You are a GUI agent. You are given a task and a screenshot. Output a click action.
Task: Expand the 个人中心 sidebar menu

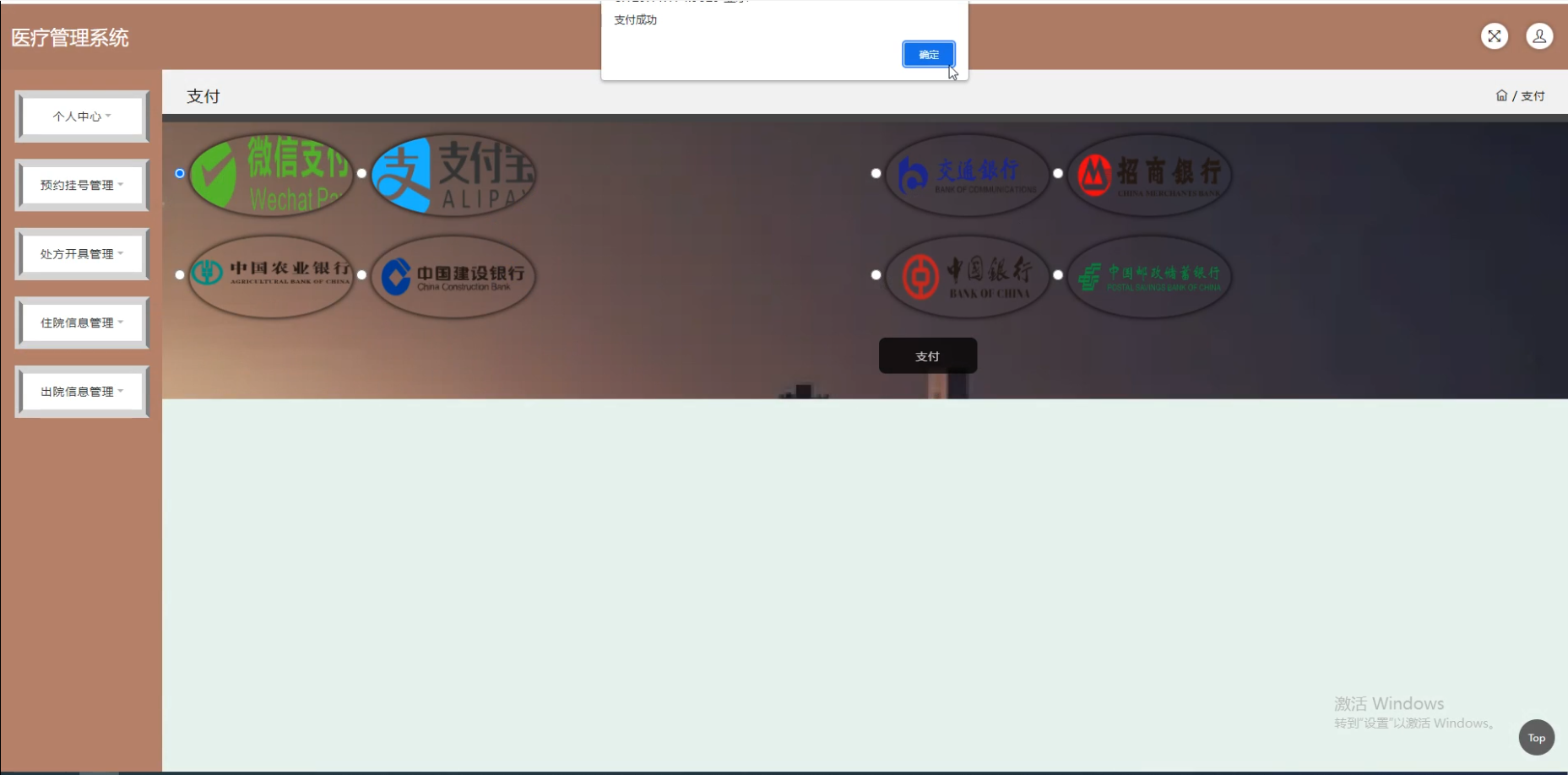(x=82, y=117)
